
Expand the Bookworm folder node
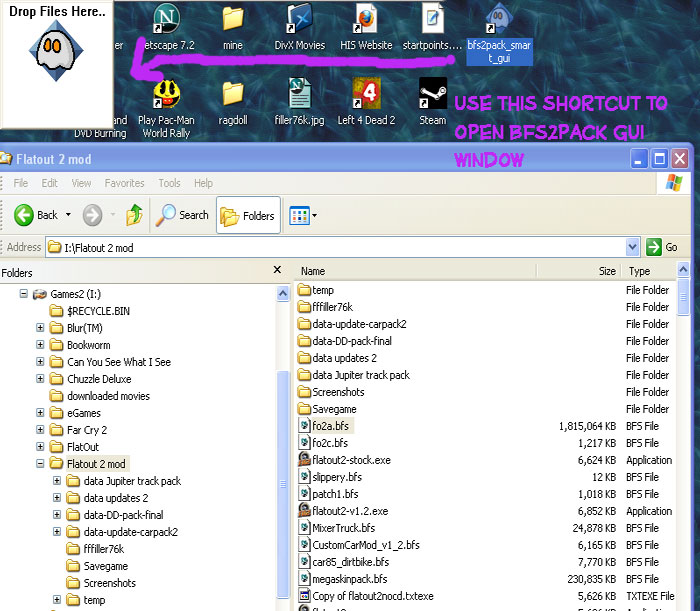coord(40,345)
